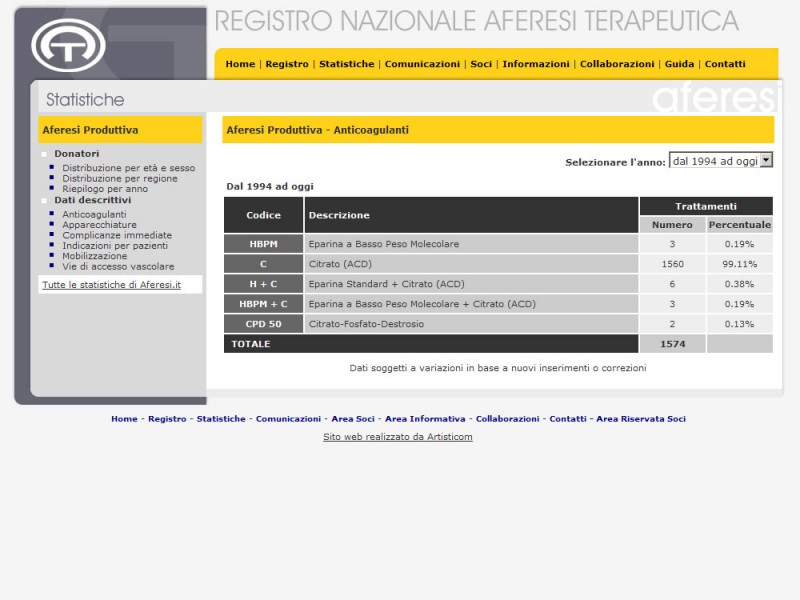Click footer Home link
Viewport: 800px width, 600px height.
(124, 419)
